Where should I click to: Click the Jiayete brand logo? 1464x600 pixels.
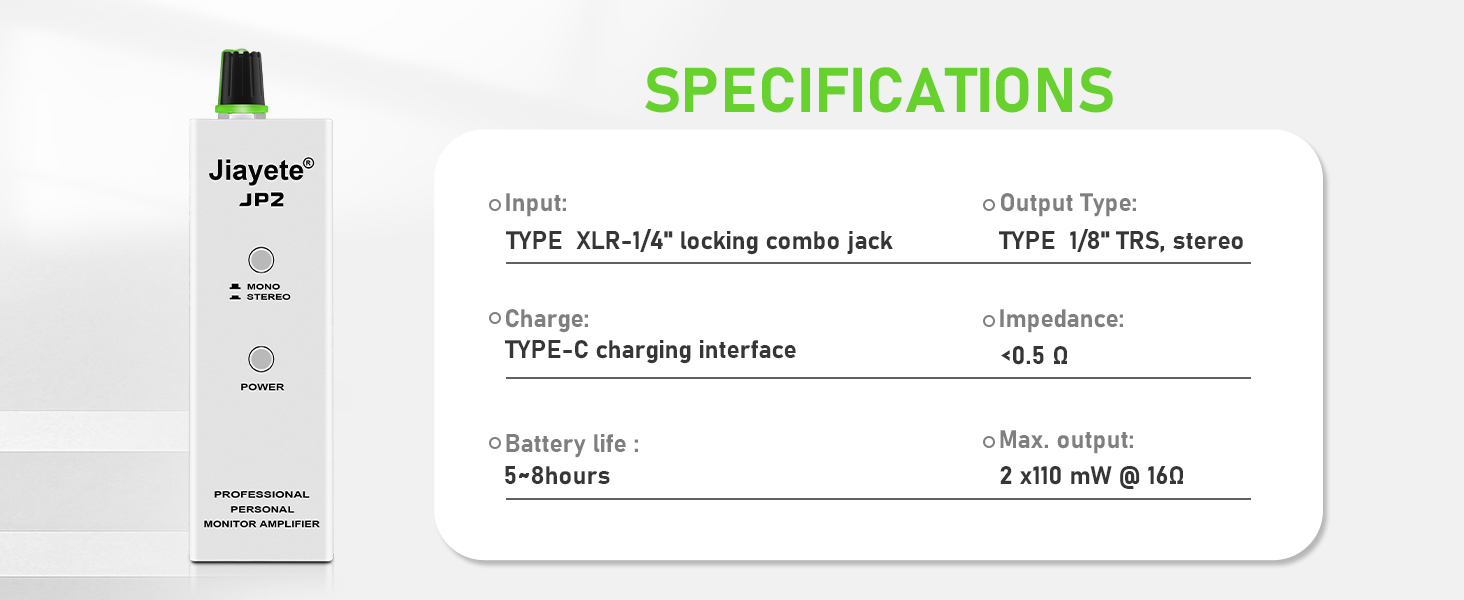coord(261,170)
